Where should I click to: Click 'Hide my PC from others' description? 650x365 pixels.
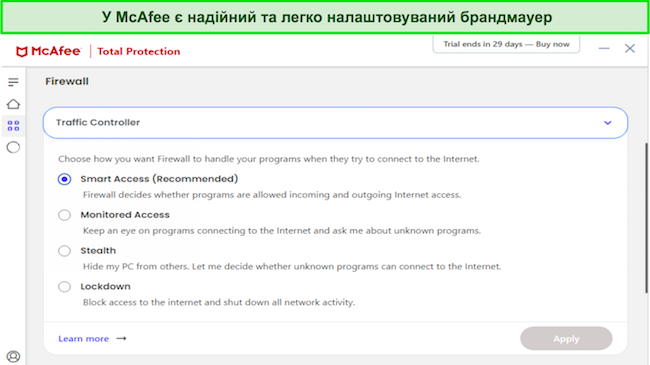292,266
